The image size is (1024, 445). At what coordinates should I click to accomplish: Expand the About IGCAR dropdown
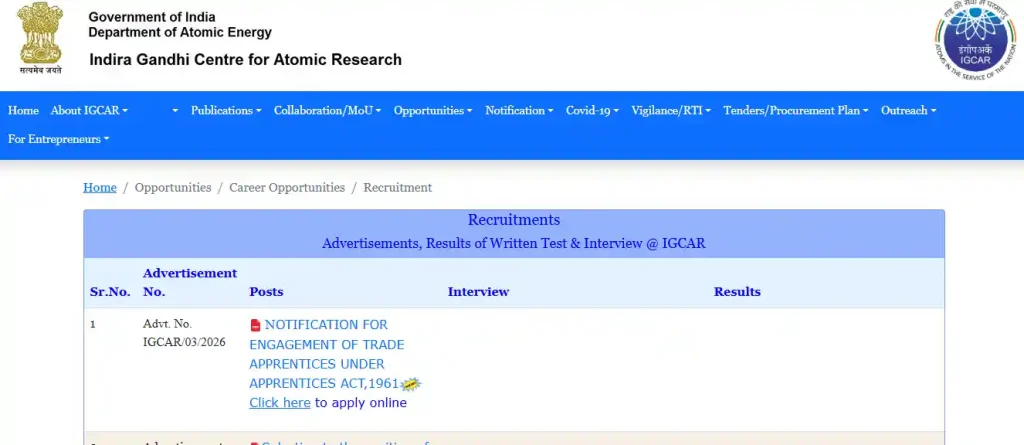click(89, 110)
